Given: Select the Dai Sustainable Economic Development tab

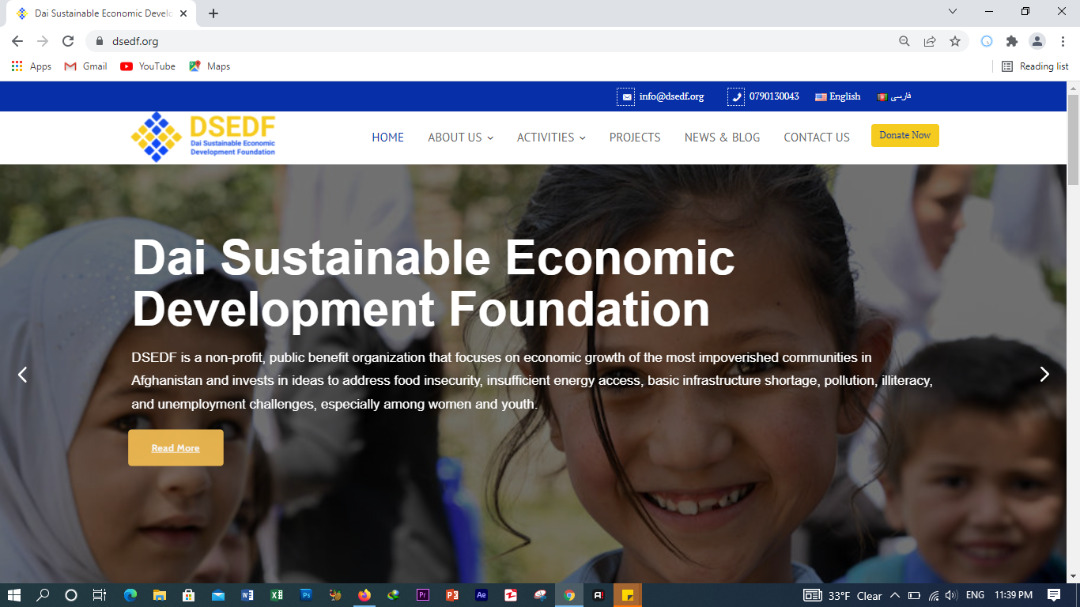Looking at the screenshot, I should [102, 13].
